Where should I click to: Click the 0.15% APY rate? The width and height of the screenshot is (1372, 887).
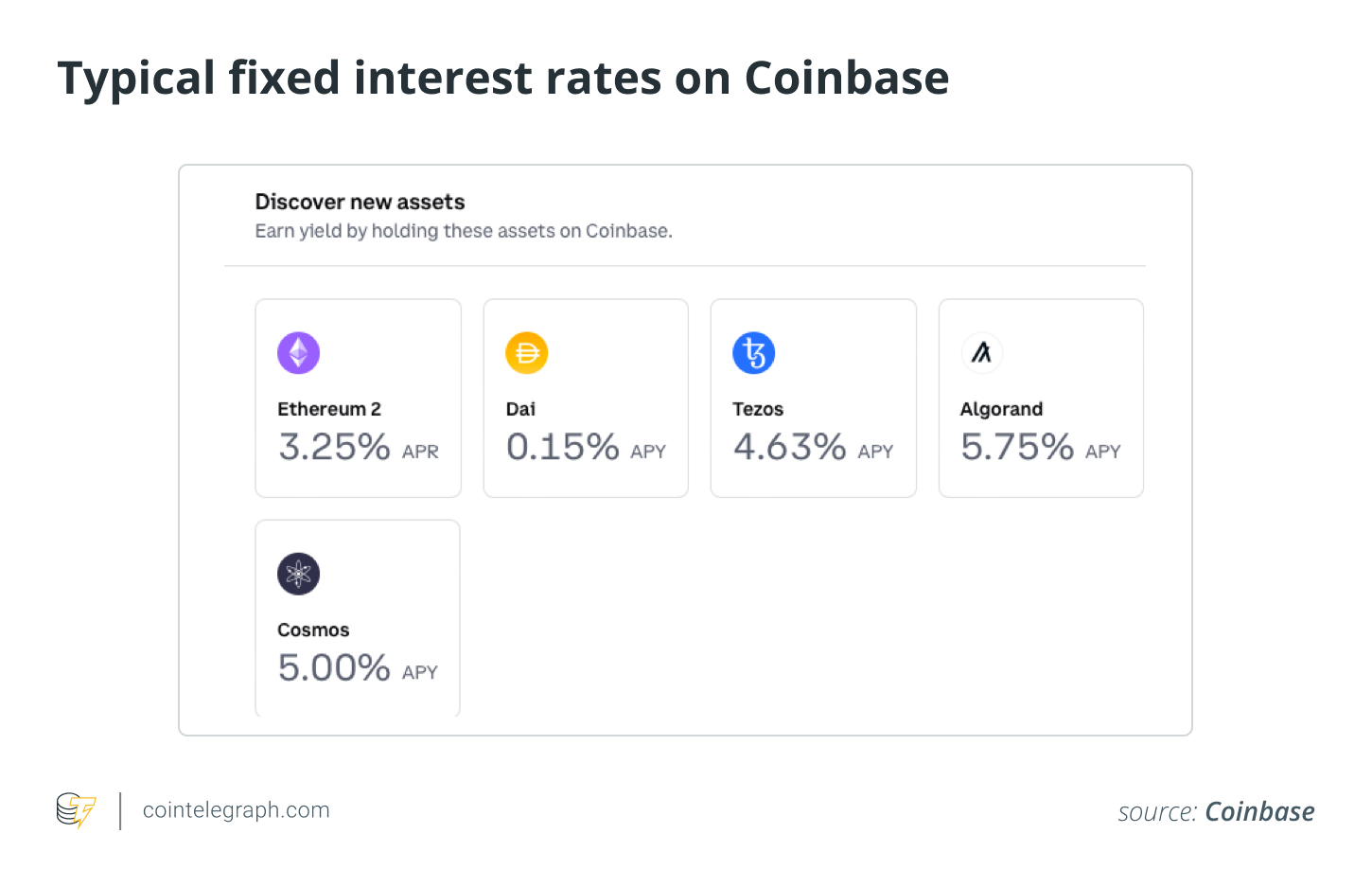pos(586,447)
